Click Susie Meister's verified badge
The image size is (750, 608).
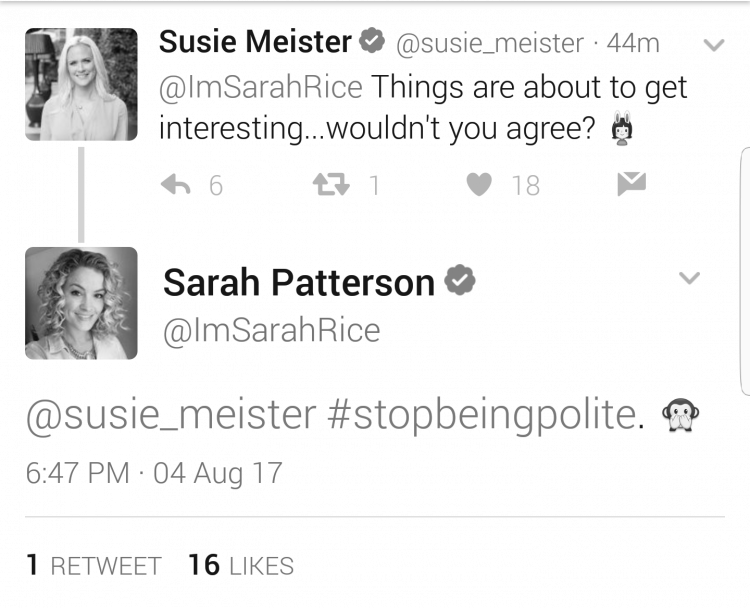[372, 40]
